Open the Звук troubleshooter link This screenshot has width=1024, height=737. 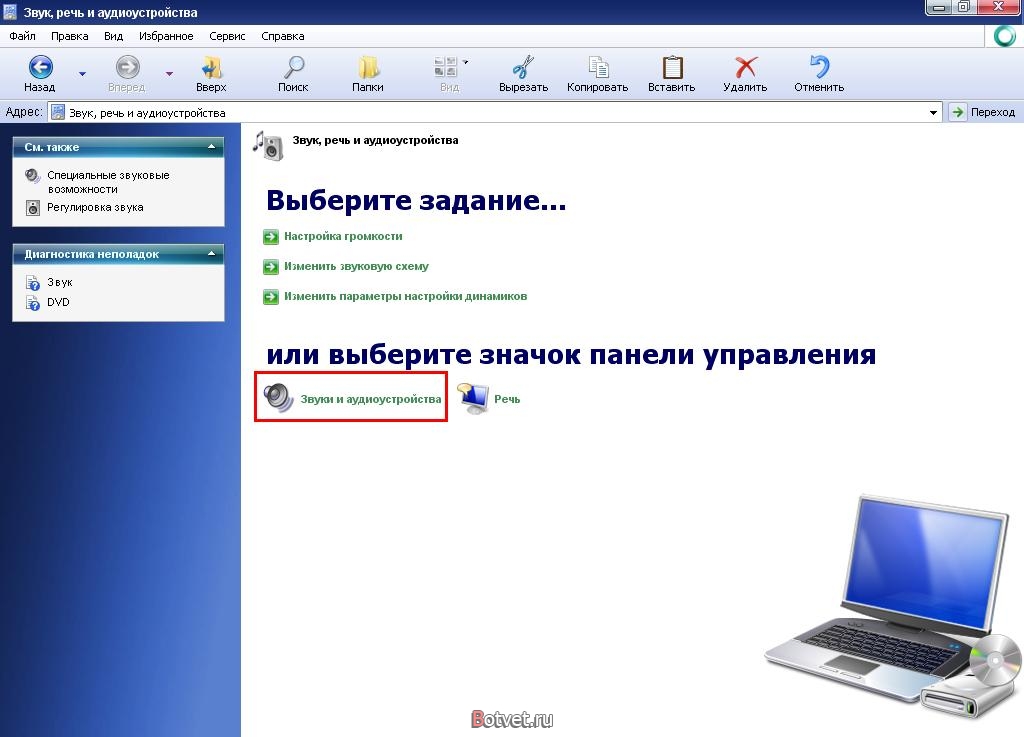pyautogui.click(x=60, y=283)
